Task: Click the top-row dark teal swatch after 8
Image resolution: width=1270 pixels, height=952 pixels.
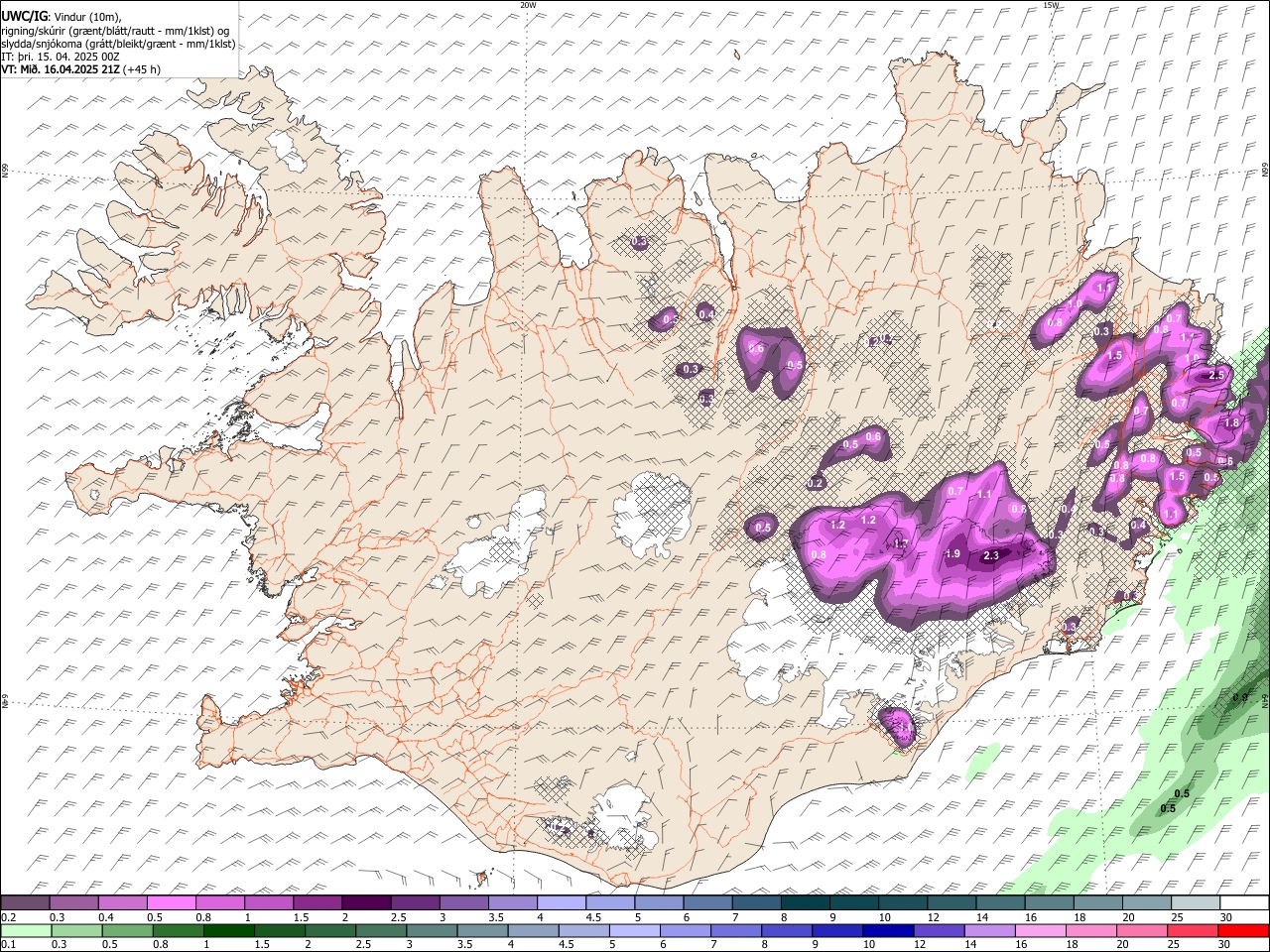Action: click(805, 903)
